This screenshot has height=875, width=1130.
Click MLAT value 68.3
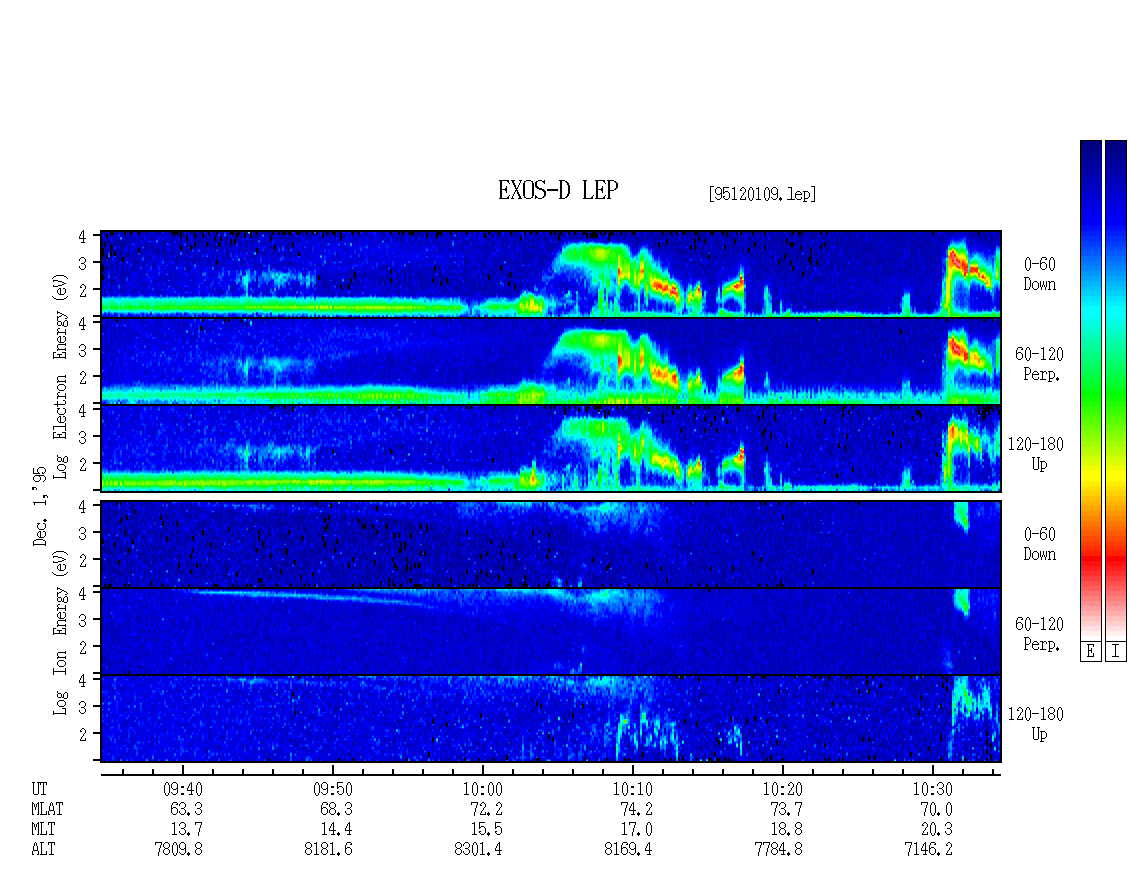337,809
